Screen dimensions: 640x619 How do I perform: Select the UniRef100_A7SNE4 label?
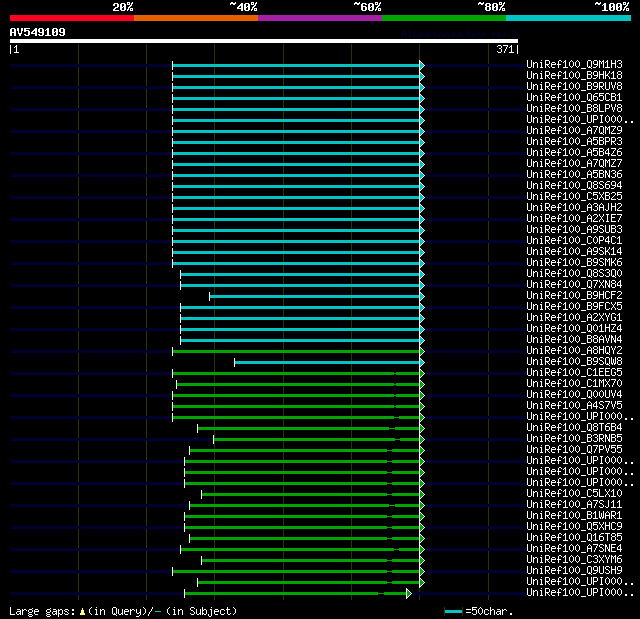(574, 549)
